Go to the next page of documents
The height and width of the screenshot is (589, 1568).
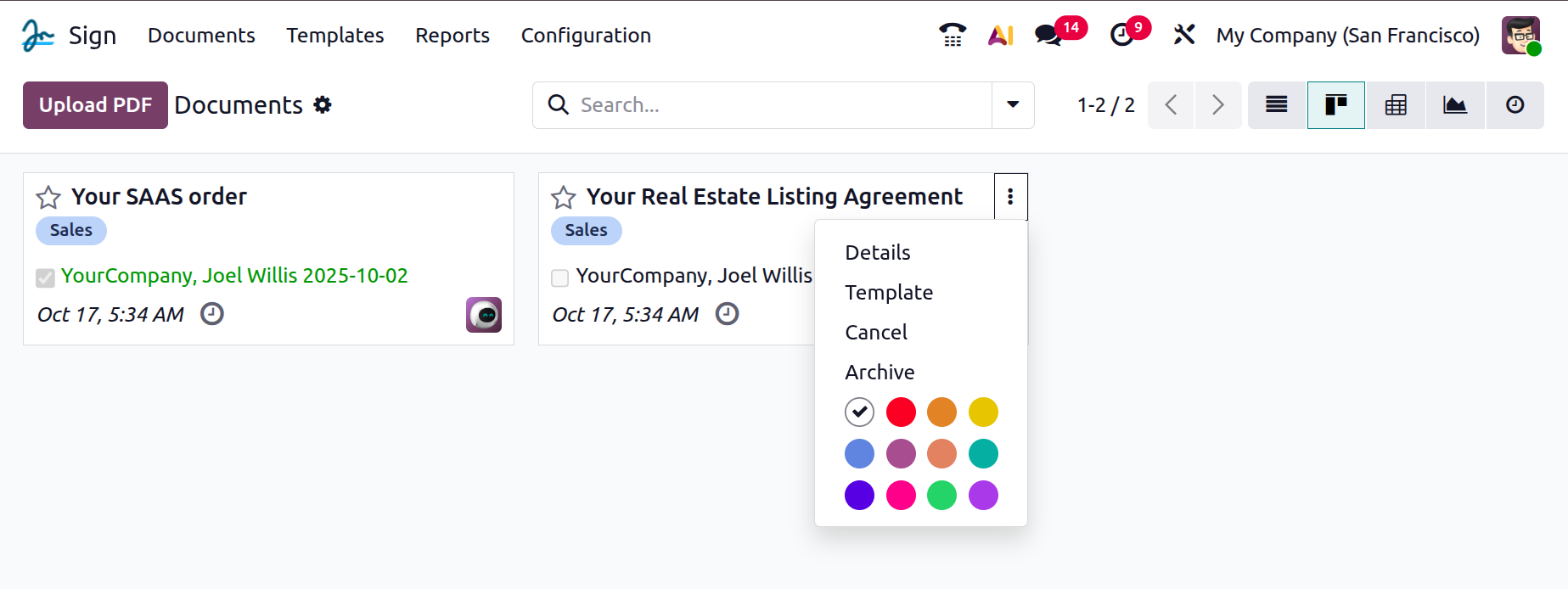coord(1217,105)
